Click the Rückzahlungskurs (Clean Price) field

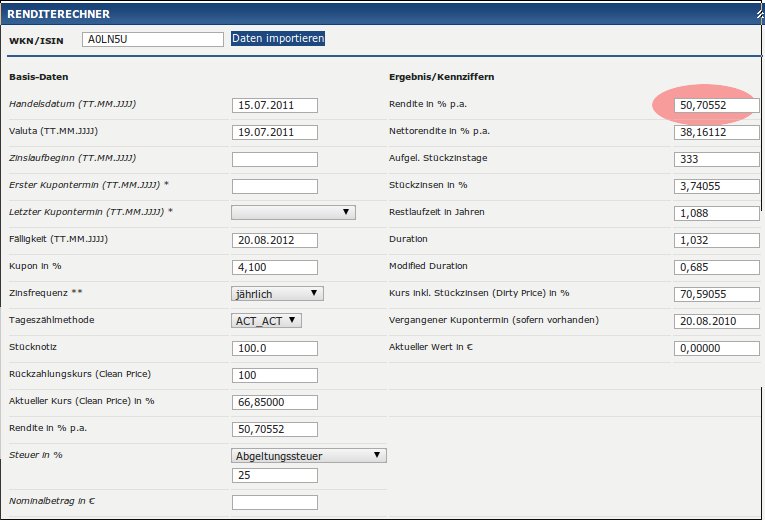[274, 375]
